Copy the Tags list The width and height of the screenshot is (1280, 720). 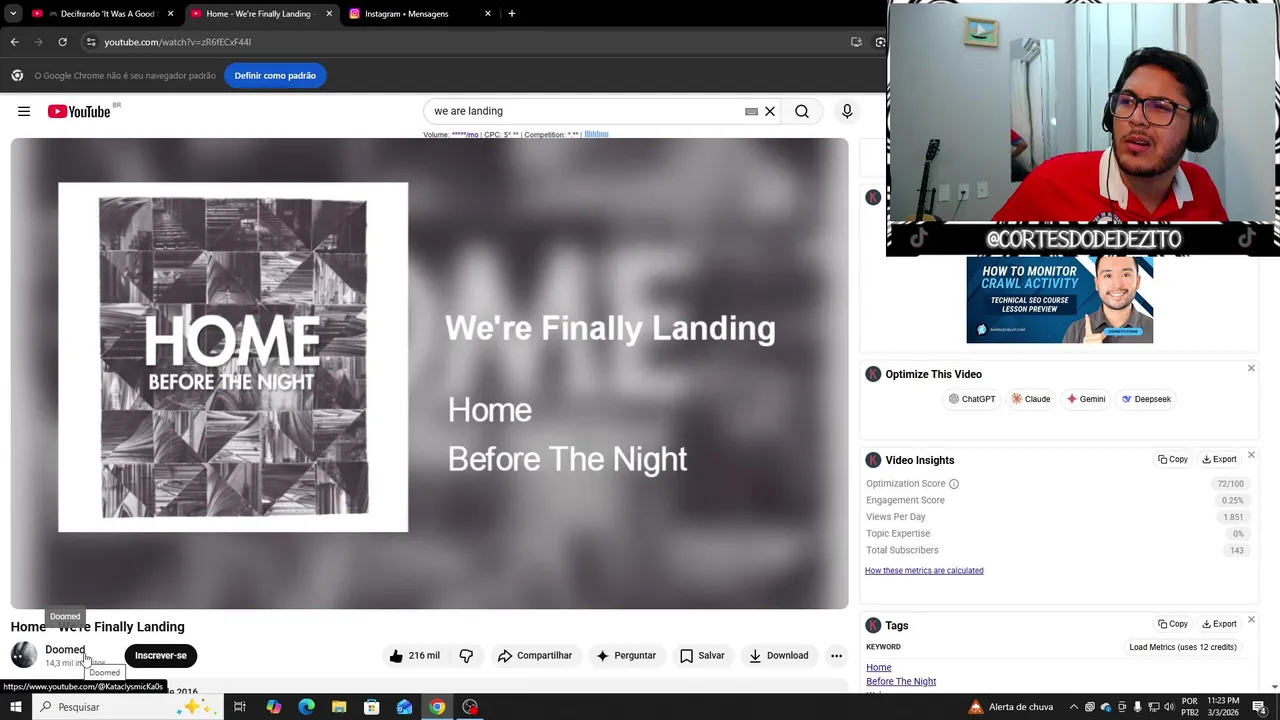1173,624
